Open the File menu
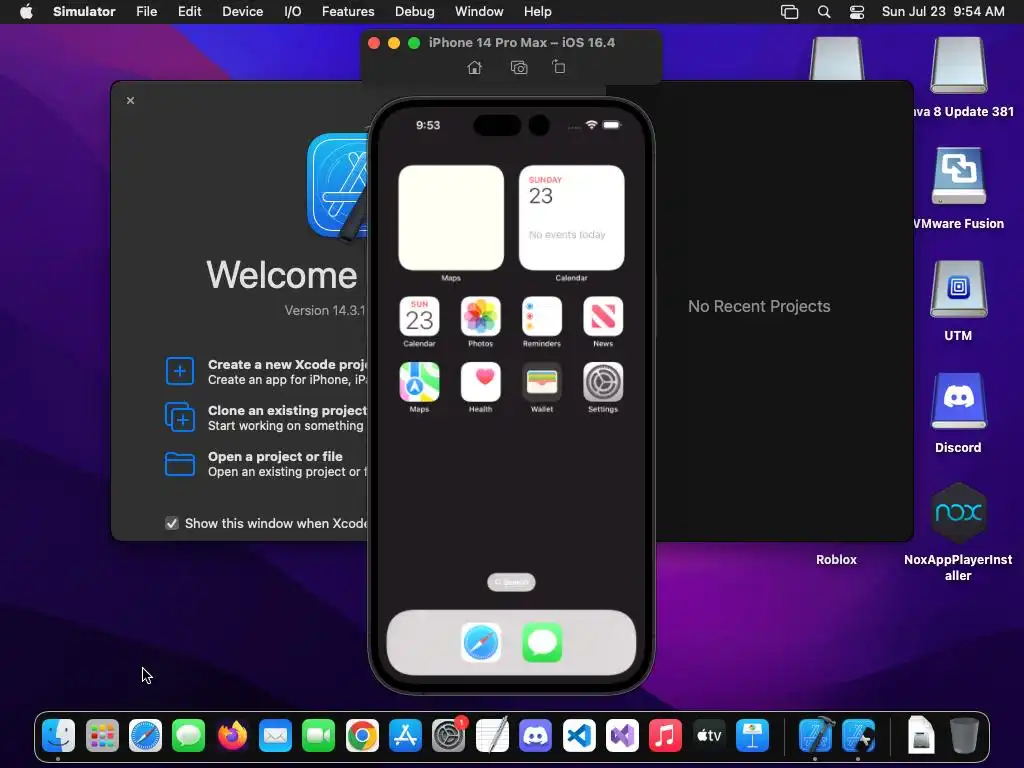Image resolution: width=1024 pixels, height=768 pixels. click(146, 12)
